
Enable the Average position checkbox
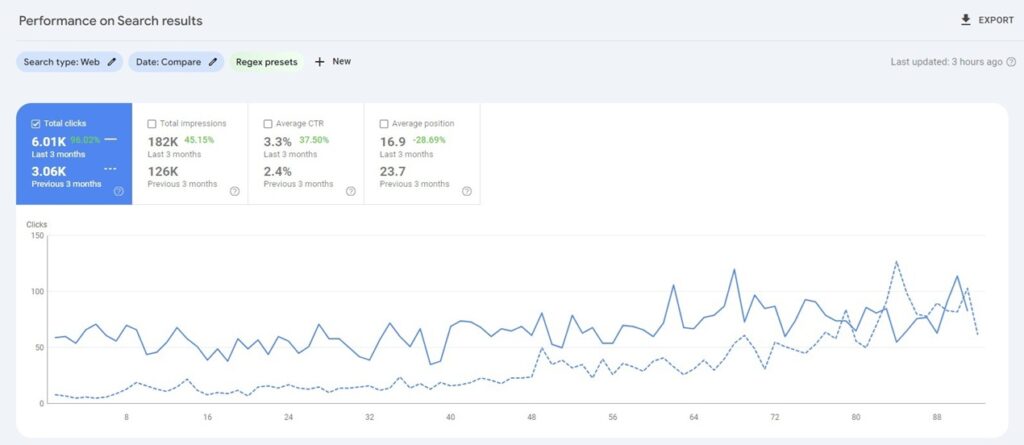(x=384, y=124)
